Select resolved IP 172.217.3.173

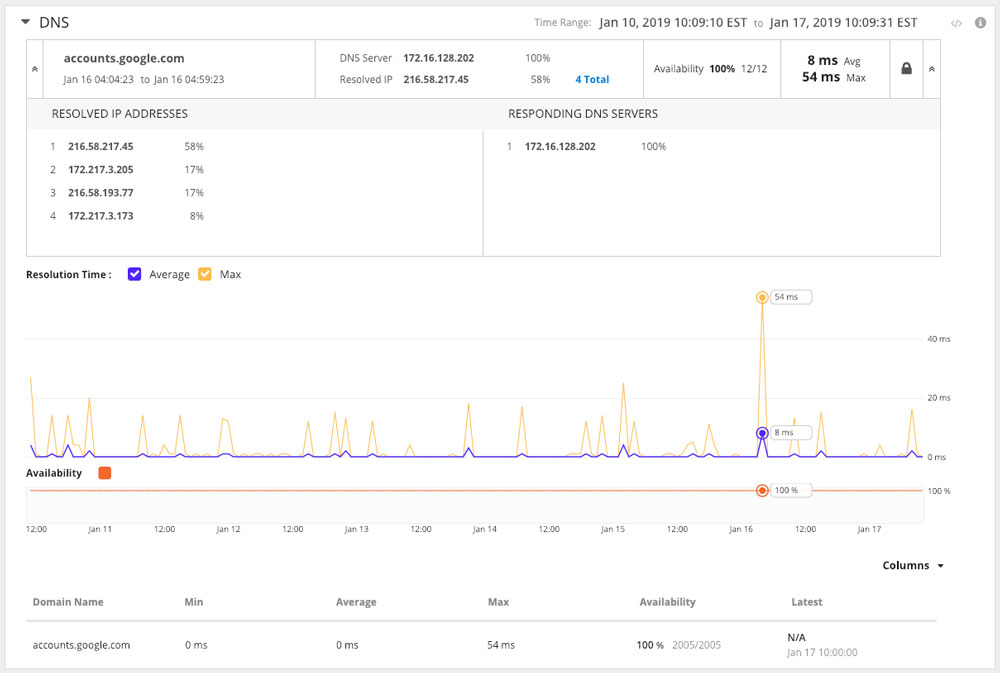101,216
